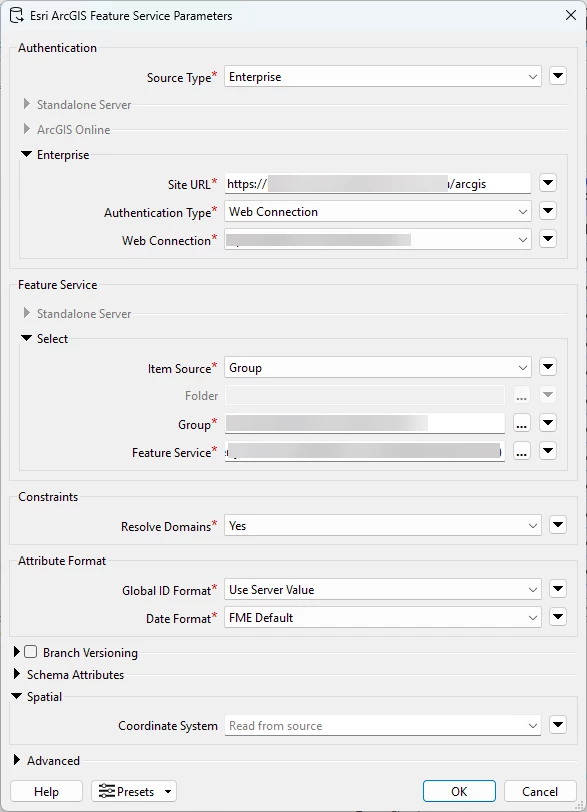587x812 pixels.
Task: Open the Date Format dropdown
Action: click(383, 618)
